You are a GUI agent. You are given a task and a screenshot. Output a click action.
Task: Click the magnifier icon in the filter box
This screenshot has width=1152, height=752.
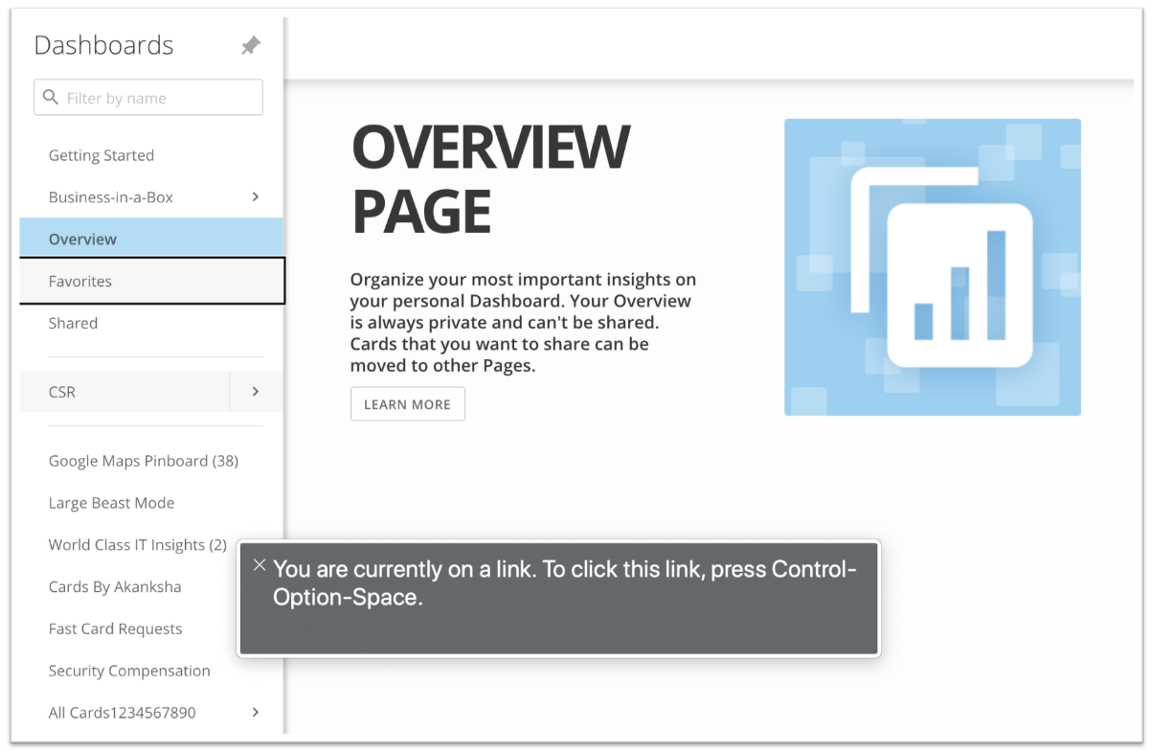[x=51, y=97]
